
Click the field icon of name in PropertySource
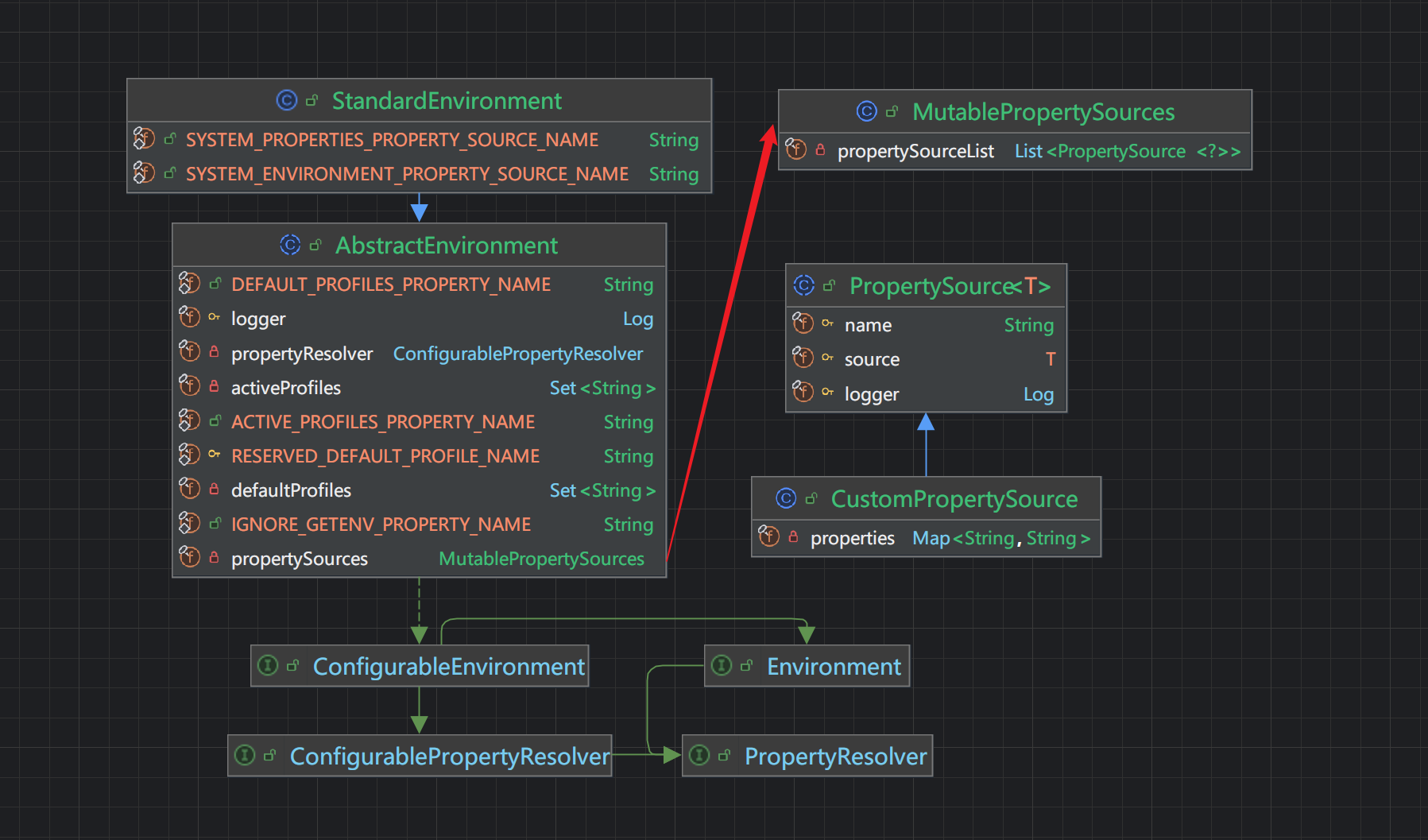(x=803, y=323)
